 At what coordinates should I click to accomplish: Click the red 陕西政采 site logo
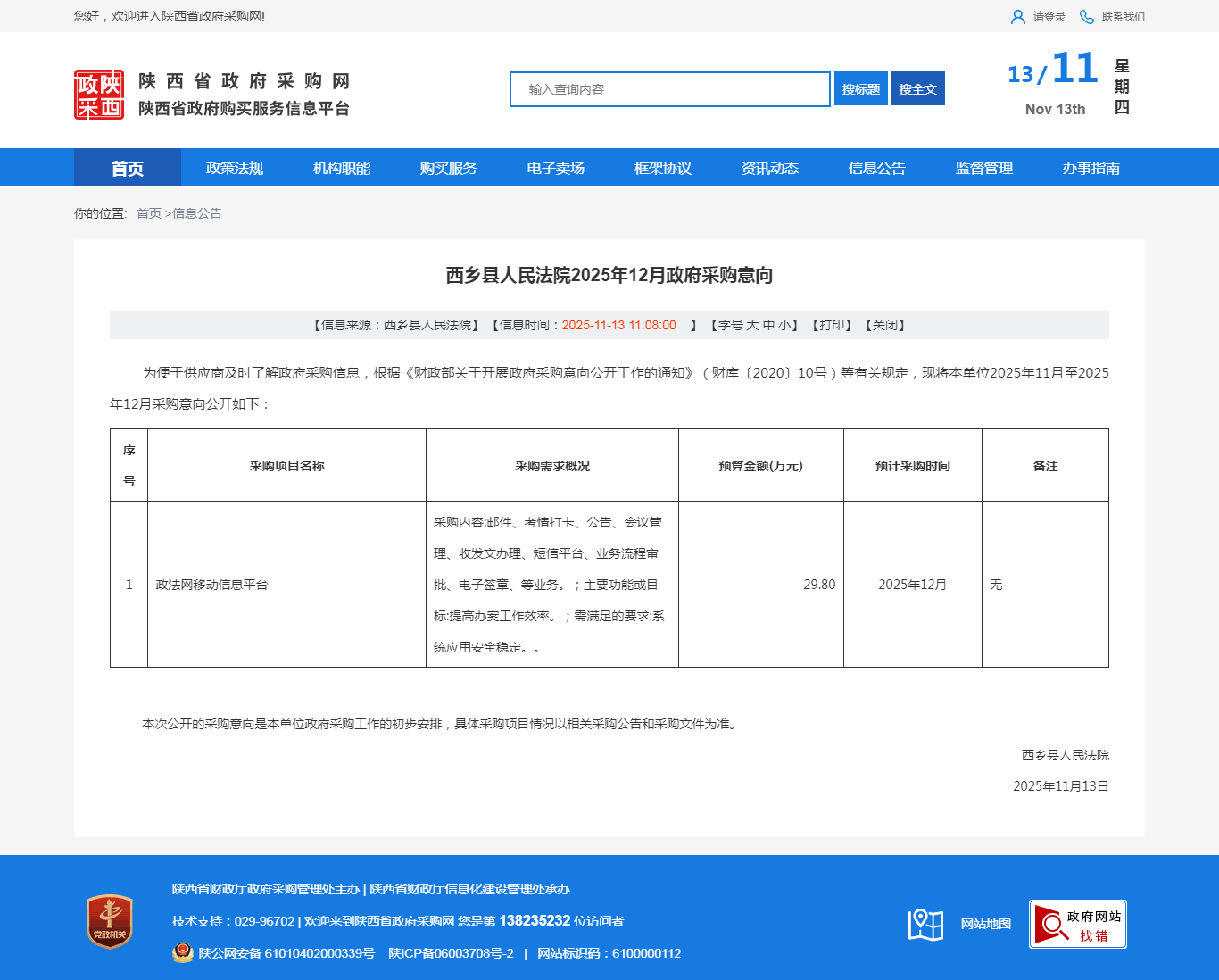[x=99, y=95]
